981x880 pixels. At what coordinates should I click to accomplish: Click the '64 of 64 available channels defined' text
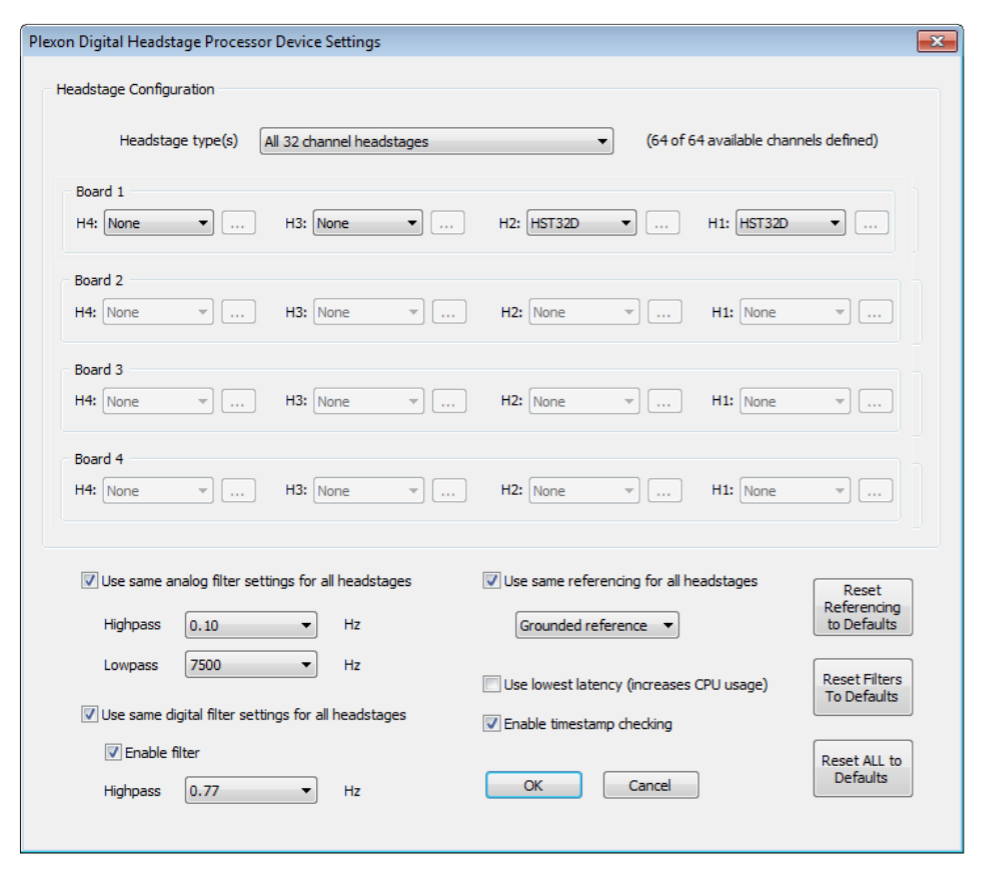[x=762, y=141]
